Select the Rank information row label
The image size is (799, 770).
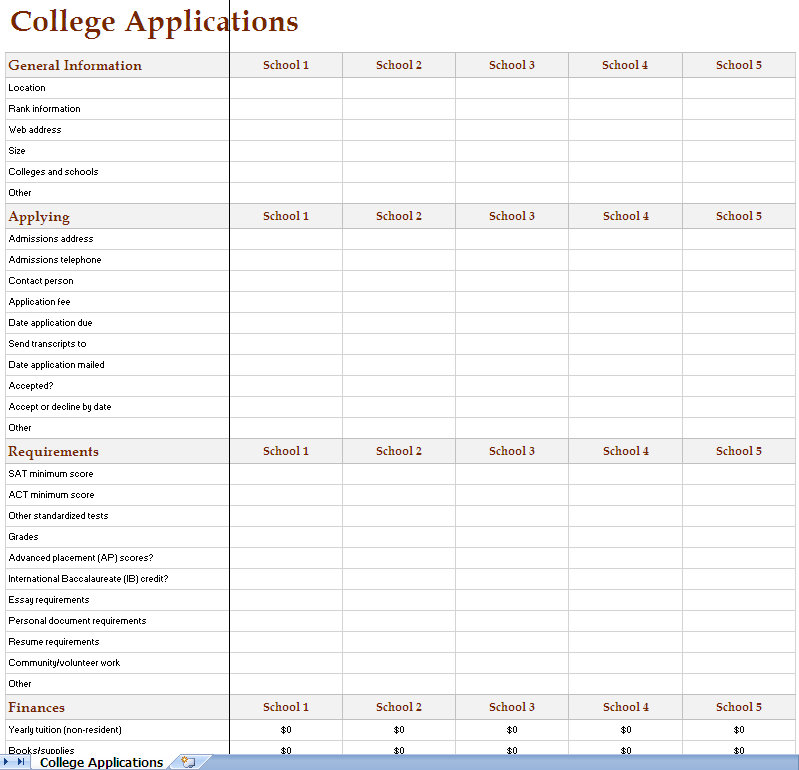click(x=44, y=109)
